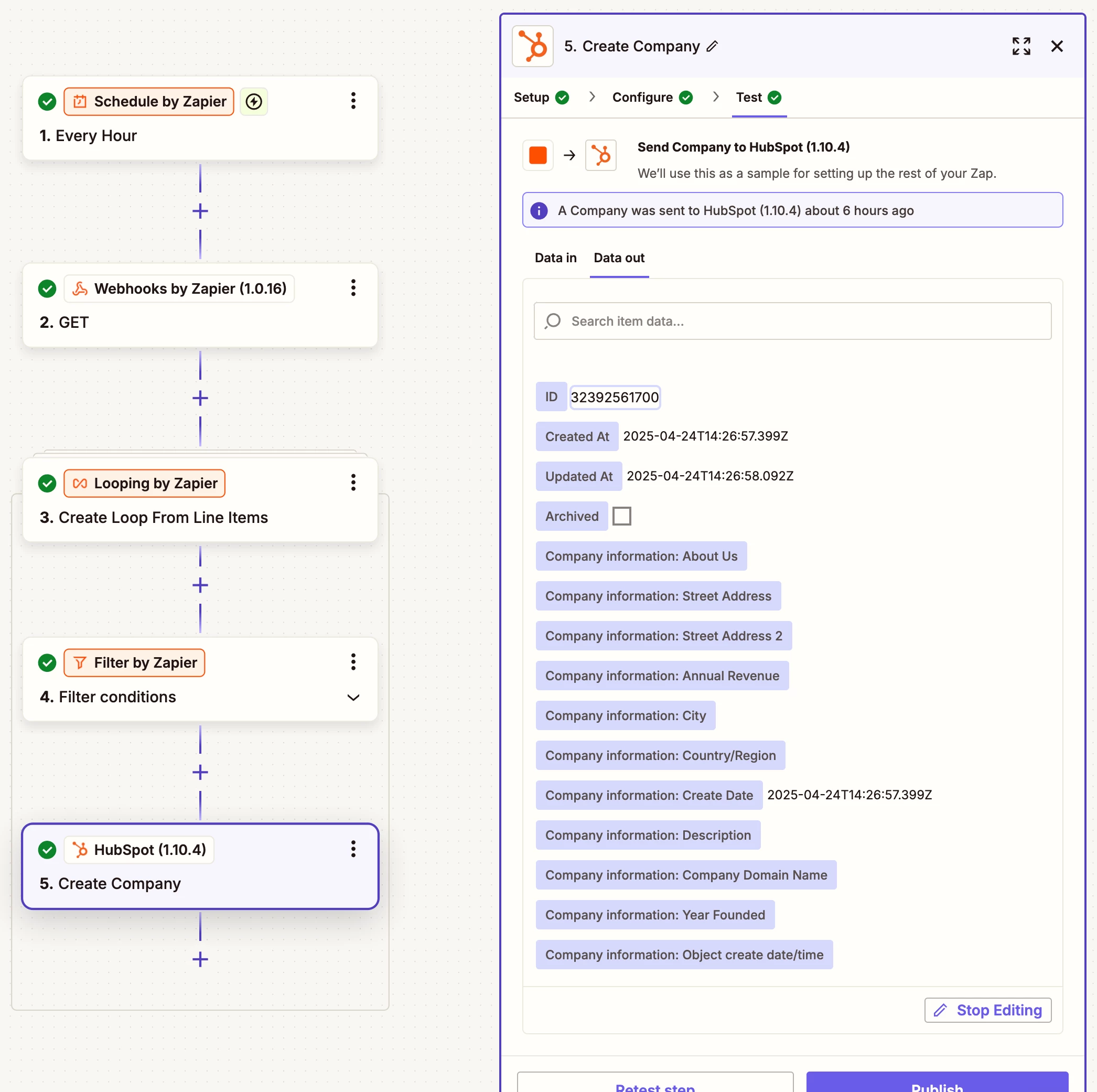Add step after Every Hour trigger
The image size is (1097, 1092).
(200, 211)
